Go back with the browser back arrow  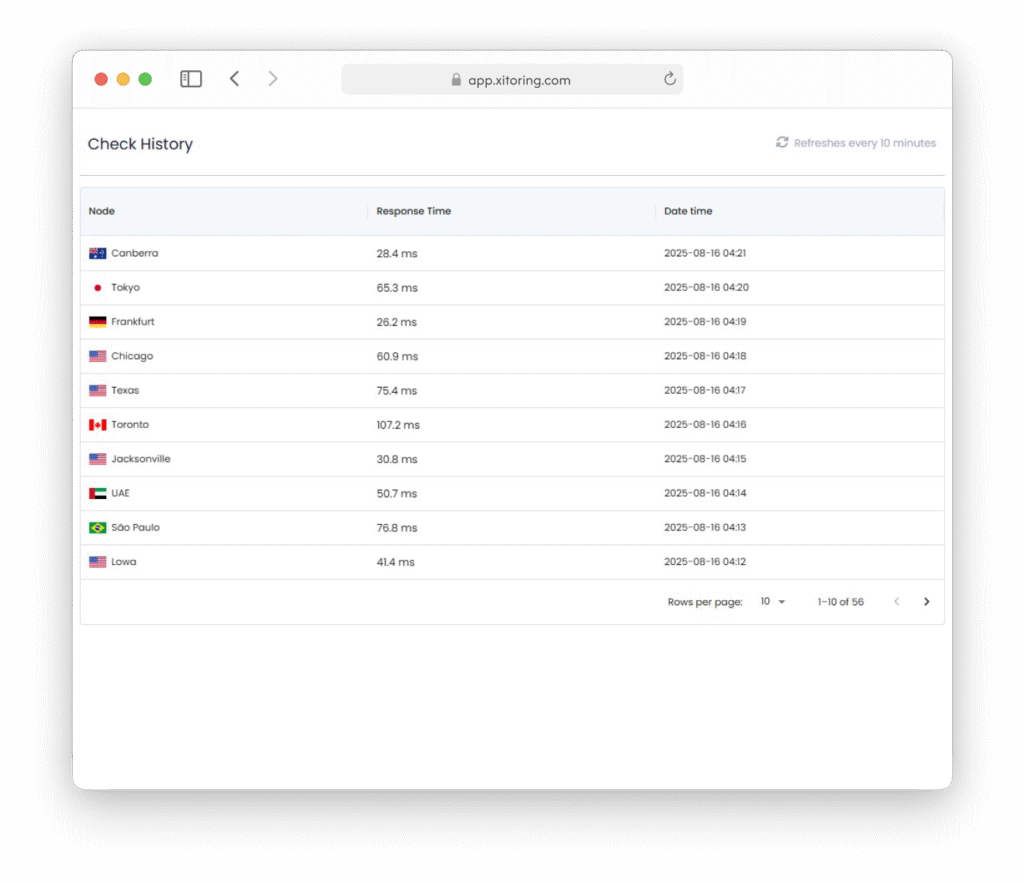[x=234, y=79]
